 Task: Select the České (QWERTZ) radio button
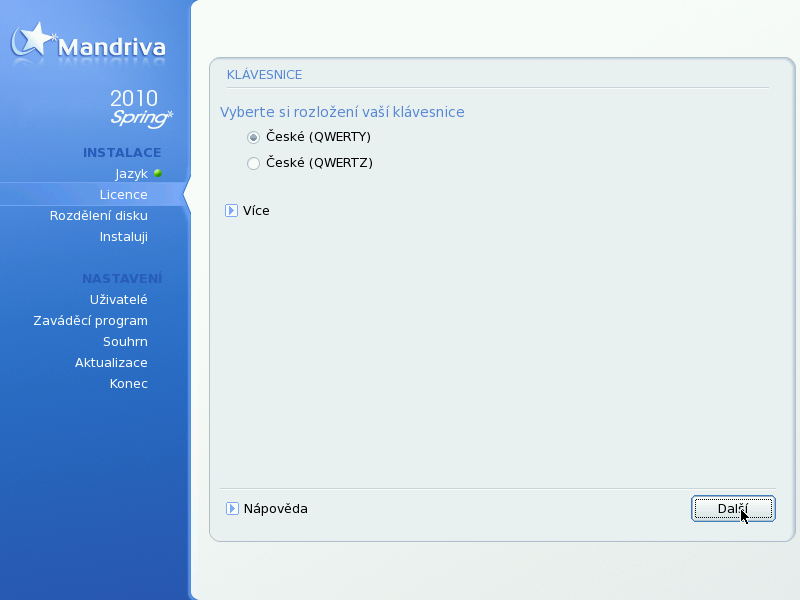253,163
